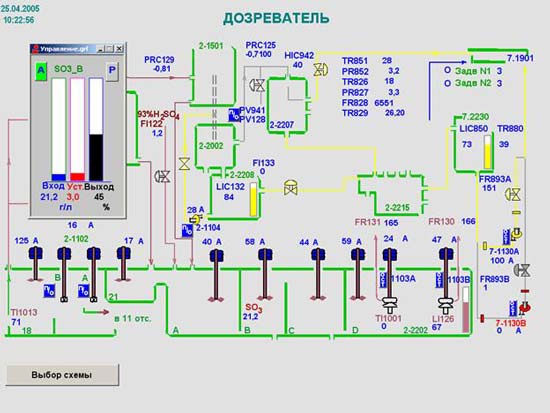Close the Управление control window

tap(119, 48)
